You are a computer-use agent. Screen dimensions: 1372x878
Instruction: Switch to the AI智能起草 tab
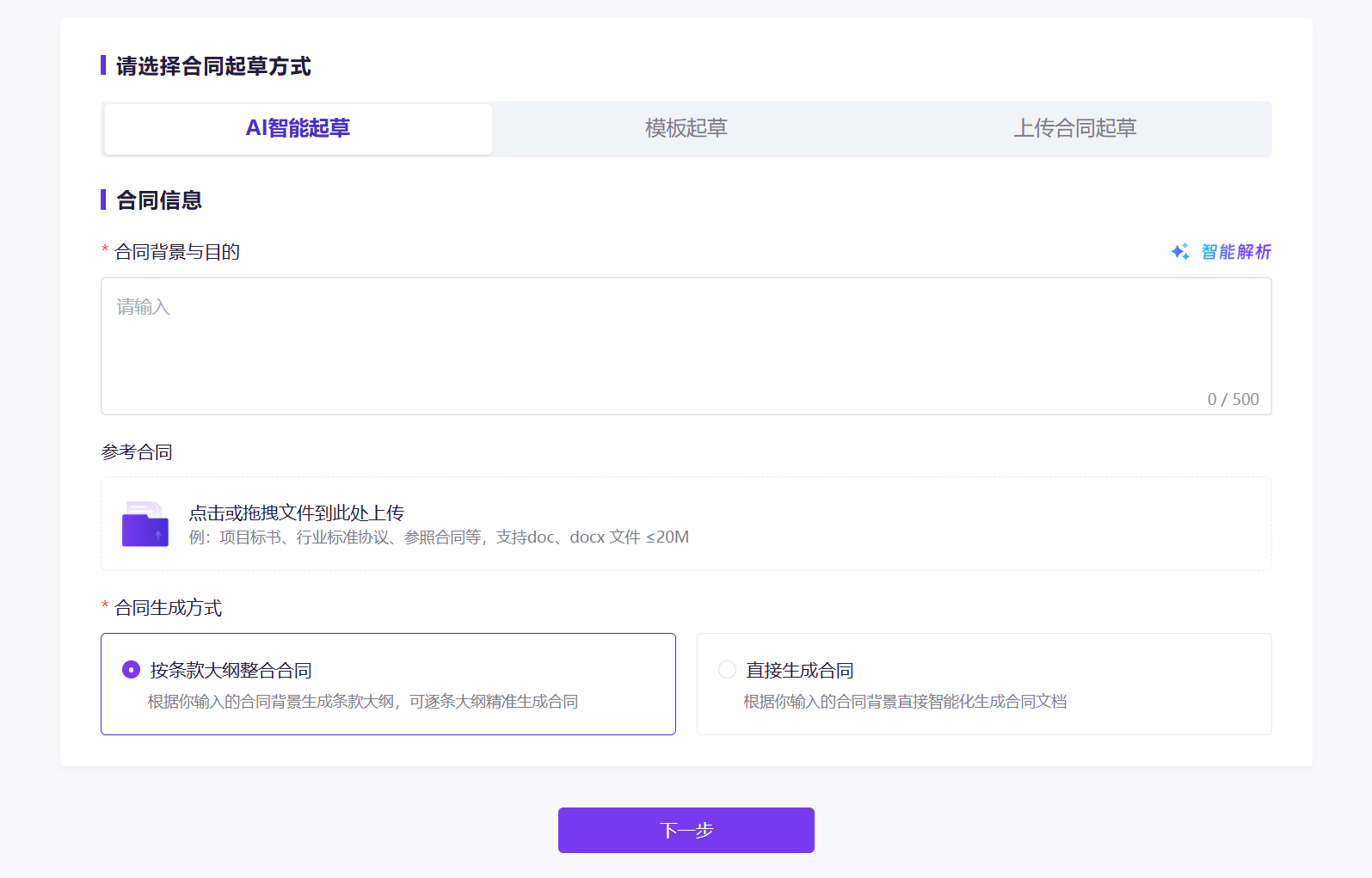pos(298,129)
